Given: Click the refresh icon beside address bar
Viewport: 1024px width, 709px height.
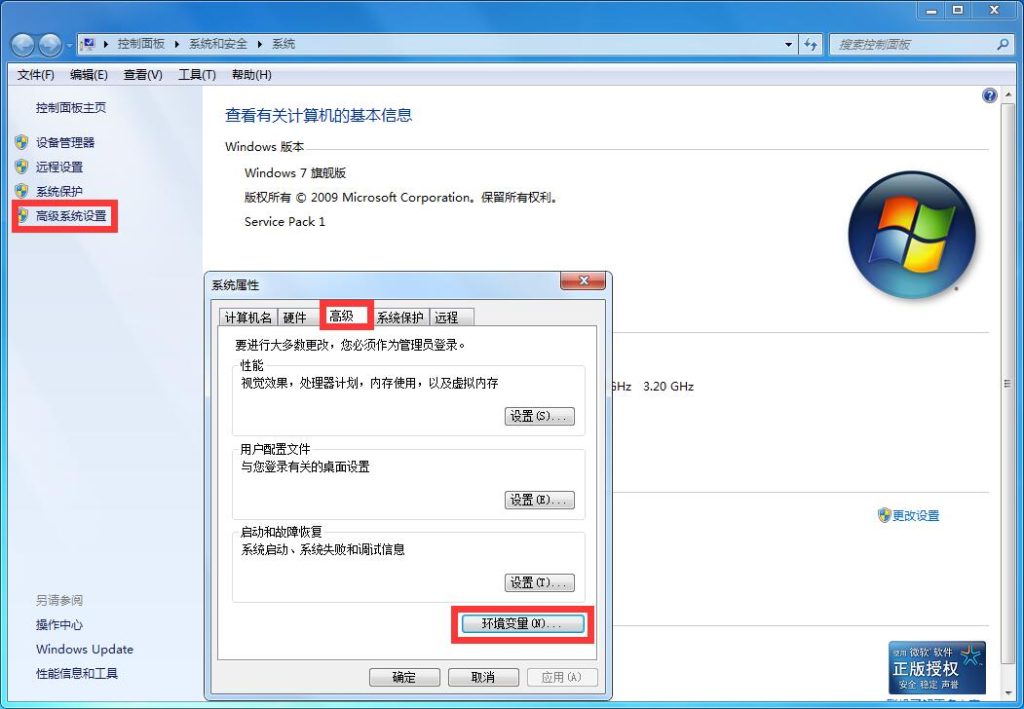Looking at the screenshot, I should click(810, 45).
